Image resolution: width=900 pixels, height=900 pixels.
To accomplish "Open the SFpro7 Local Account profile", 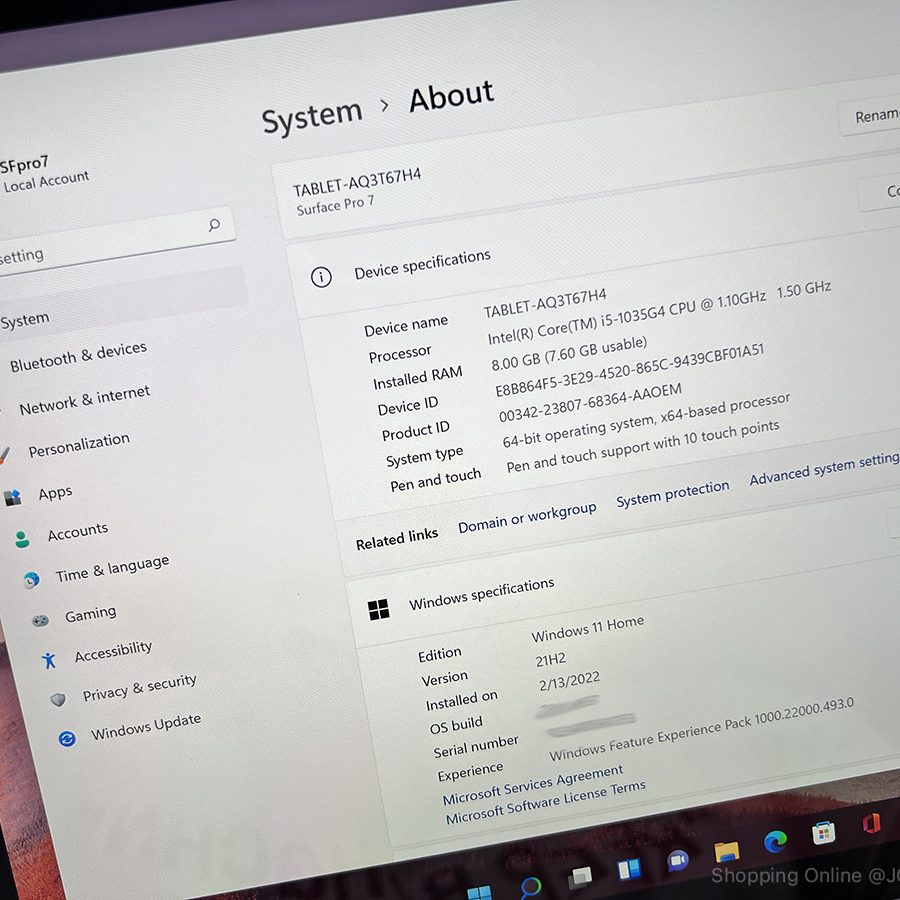I will 45,173.
